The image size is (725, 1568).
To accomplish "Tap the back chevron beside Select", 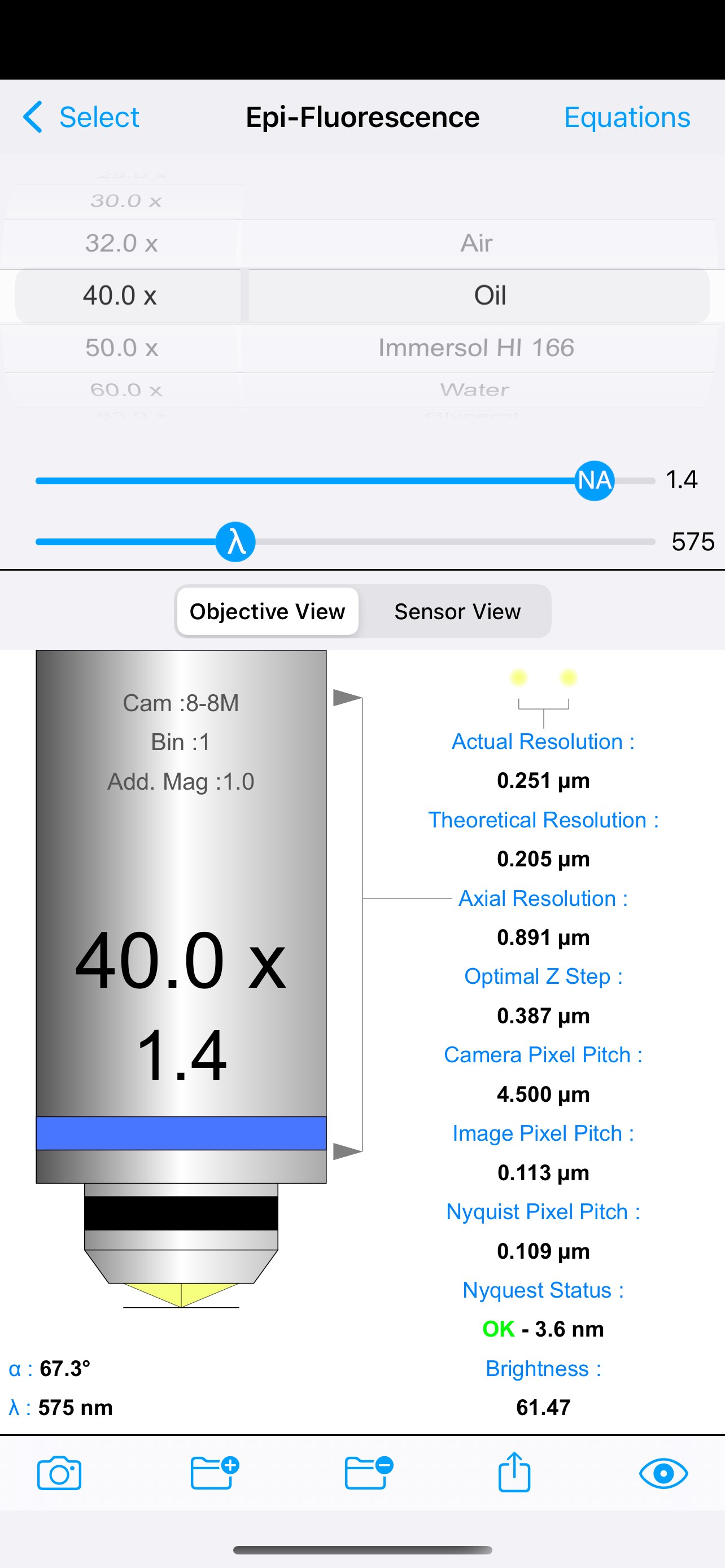I will tap(33, 117).
